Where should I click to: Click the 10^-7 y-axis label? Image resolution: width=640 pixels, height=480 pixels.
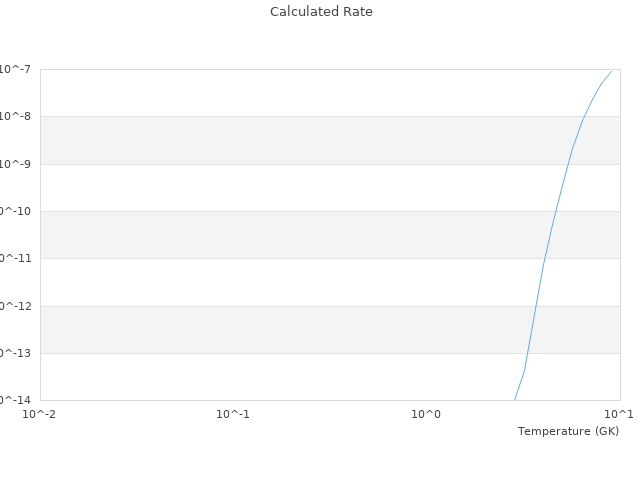pos(16,69)
